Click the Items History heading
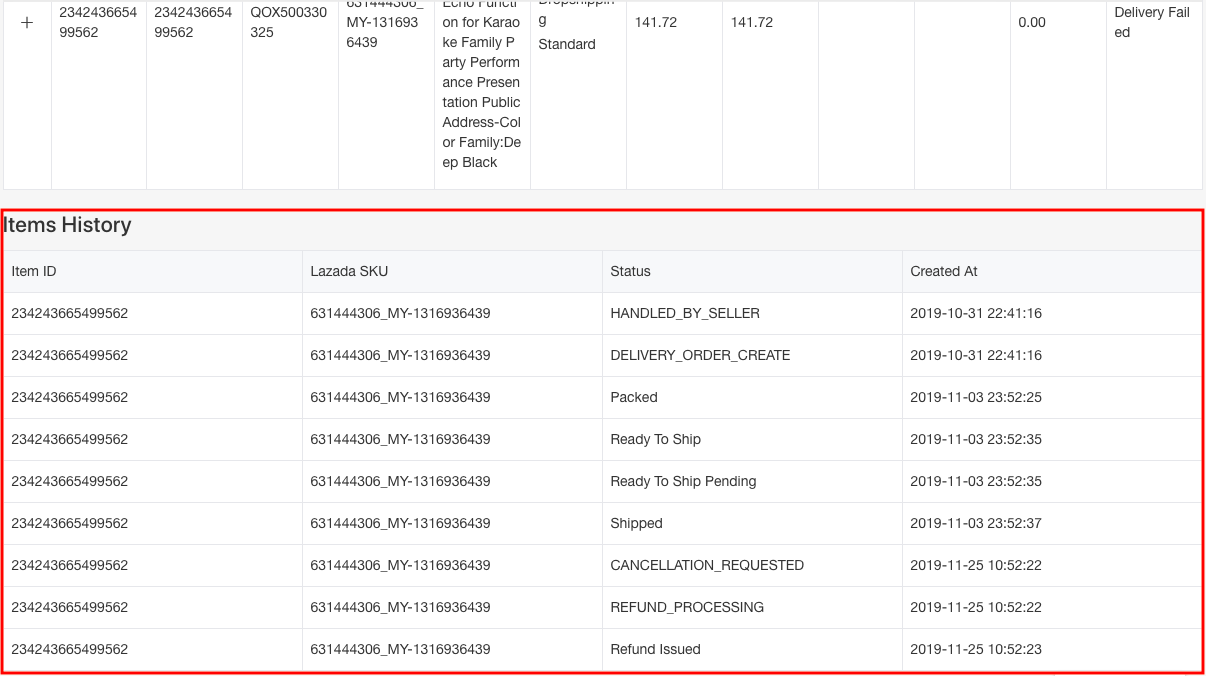 tap(68, 225)
